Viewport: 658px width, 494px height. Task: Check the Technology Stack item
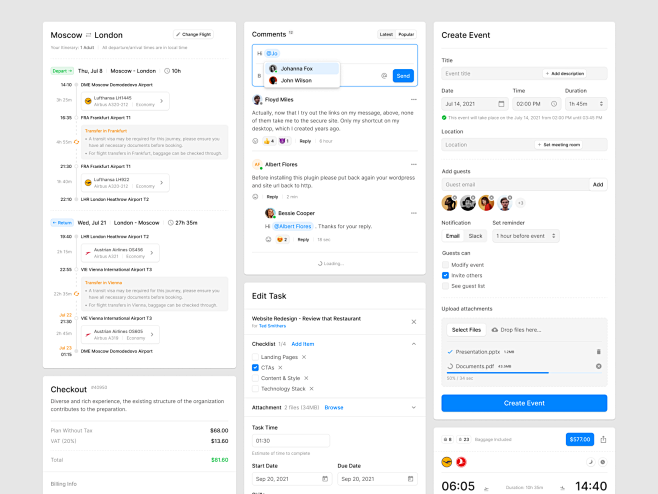pos(255,389)
